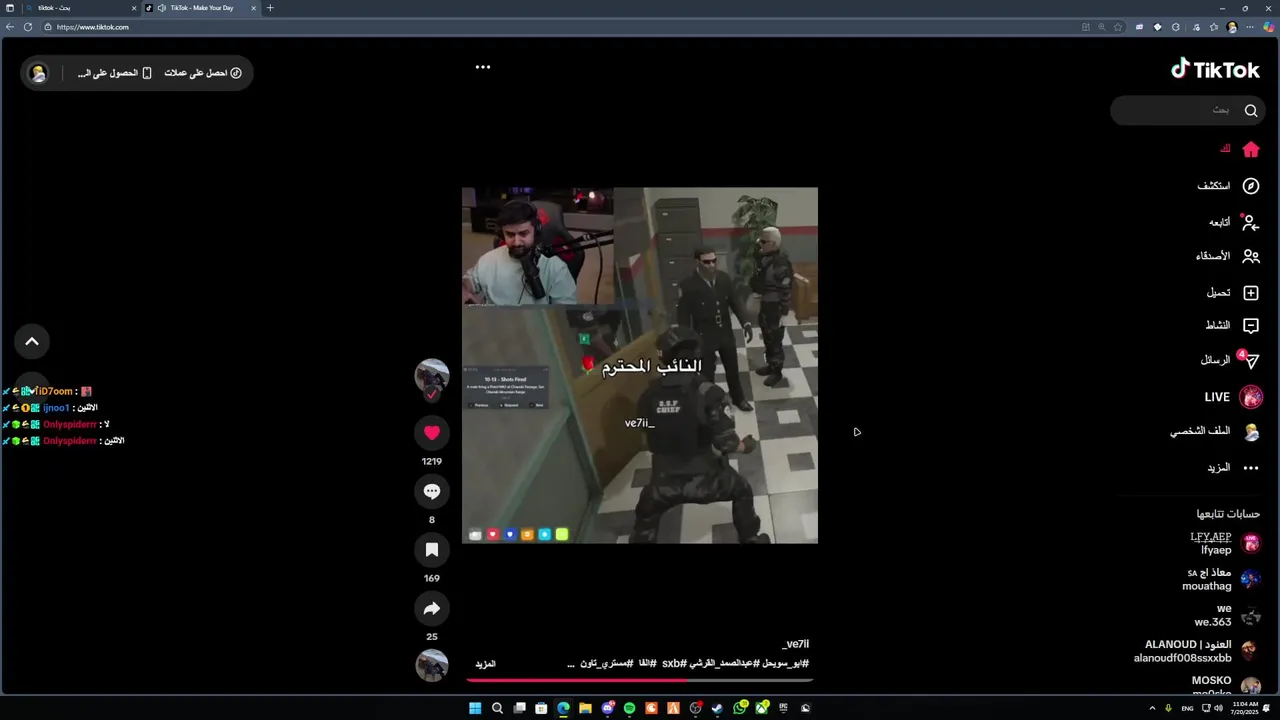Open followed account lfyaep
The width and height of the screenshot is (1280, 720).
(1224, 544)
